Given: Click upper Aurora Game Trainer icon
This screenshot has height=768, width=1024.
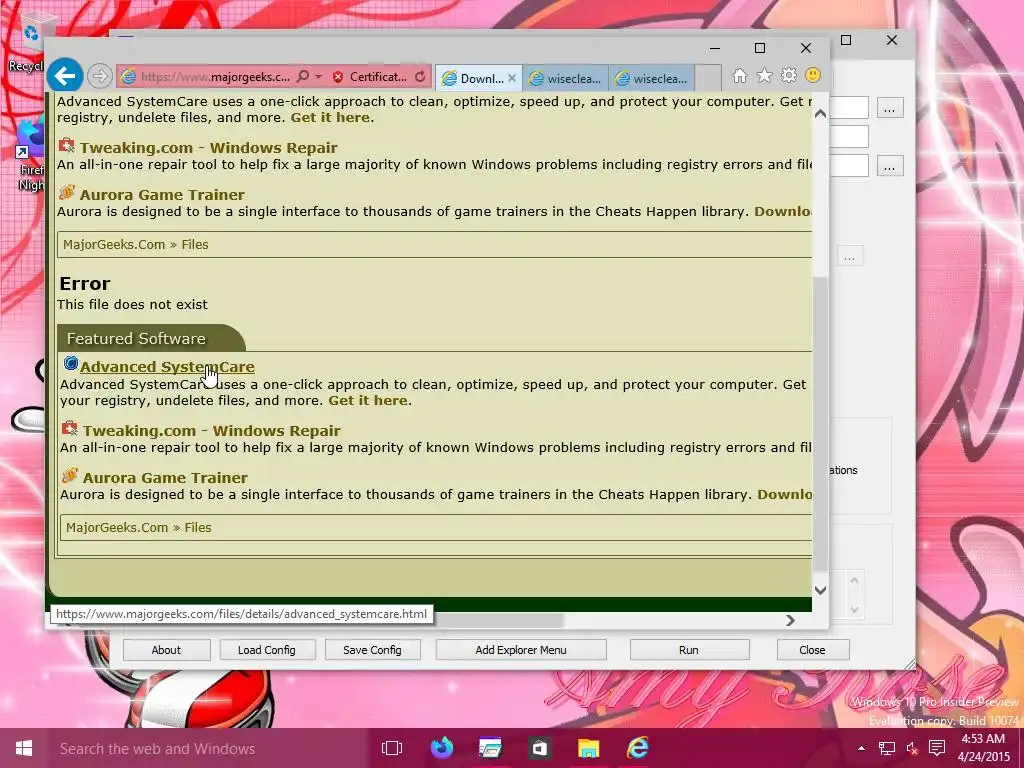Looking at the screenshot, I should [x=67, y=192].
